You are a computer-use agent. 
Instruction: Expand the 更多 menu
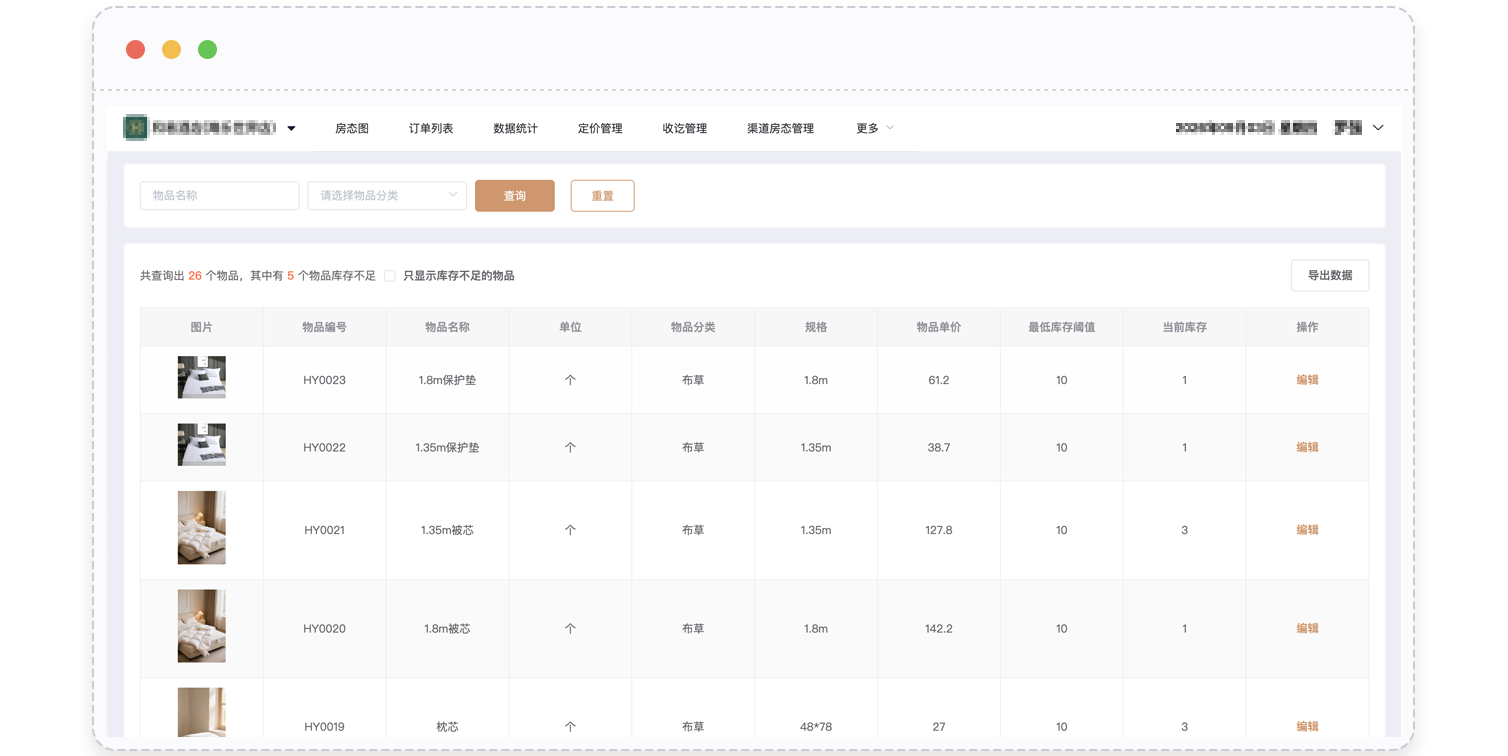[875, 128]
